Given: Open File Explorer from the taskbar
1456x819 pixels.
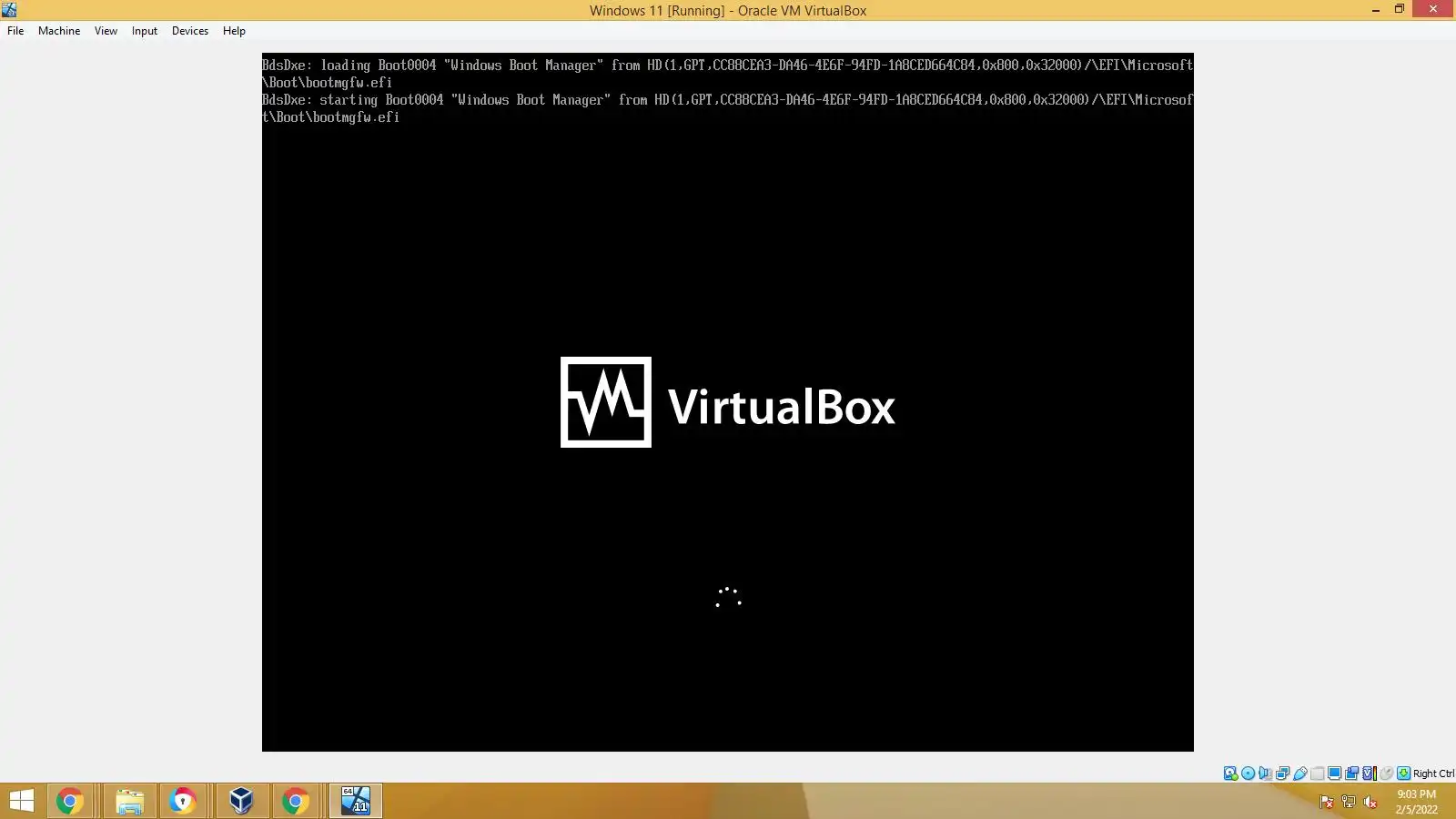Looking at the screenshot, I should tap(129, 801).
